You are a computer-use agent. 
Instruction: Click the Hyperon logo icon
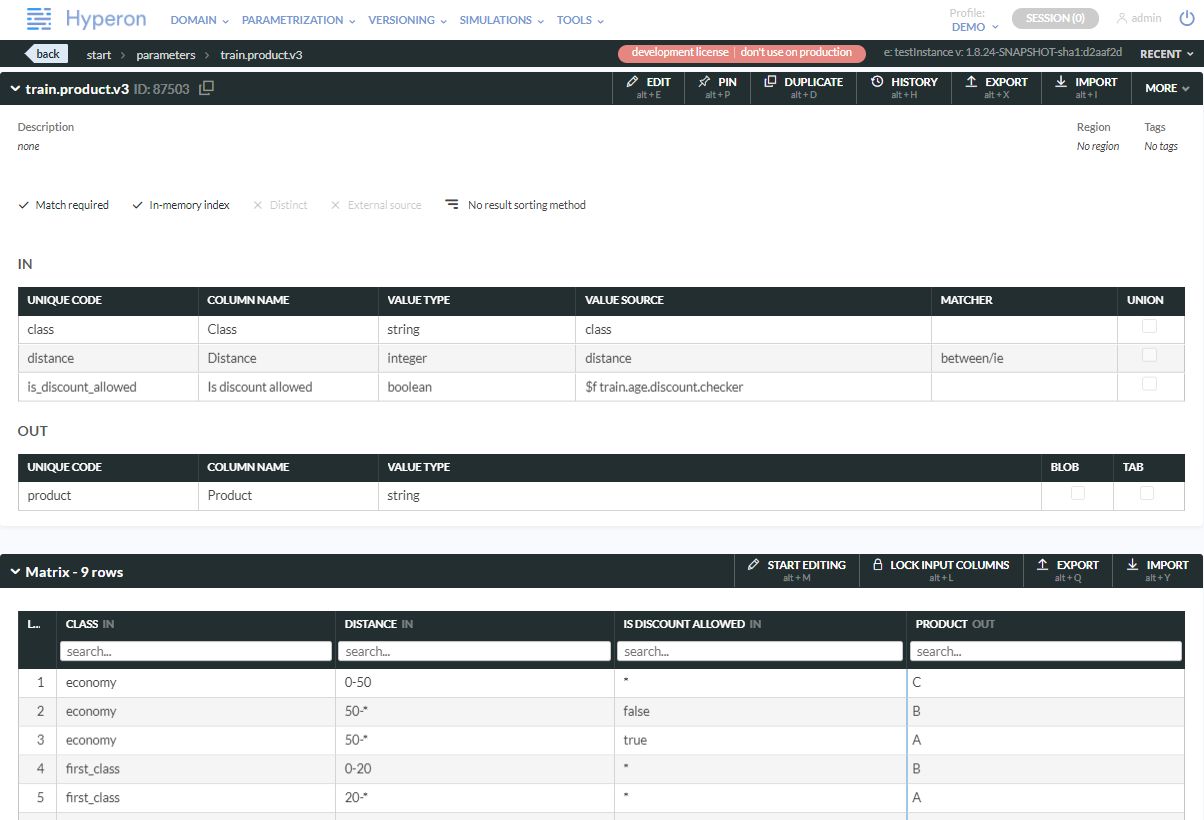[39, 19]
